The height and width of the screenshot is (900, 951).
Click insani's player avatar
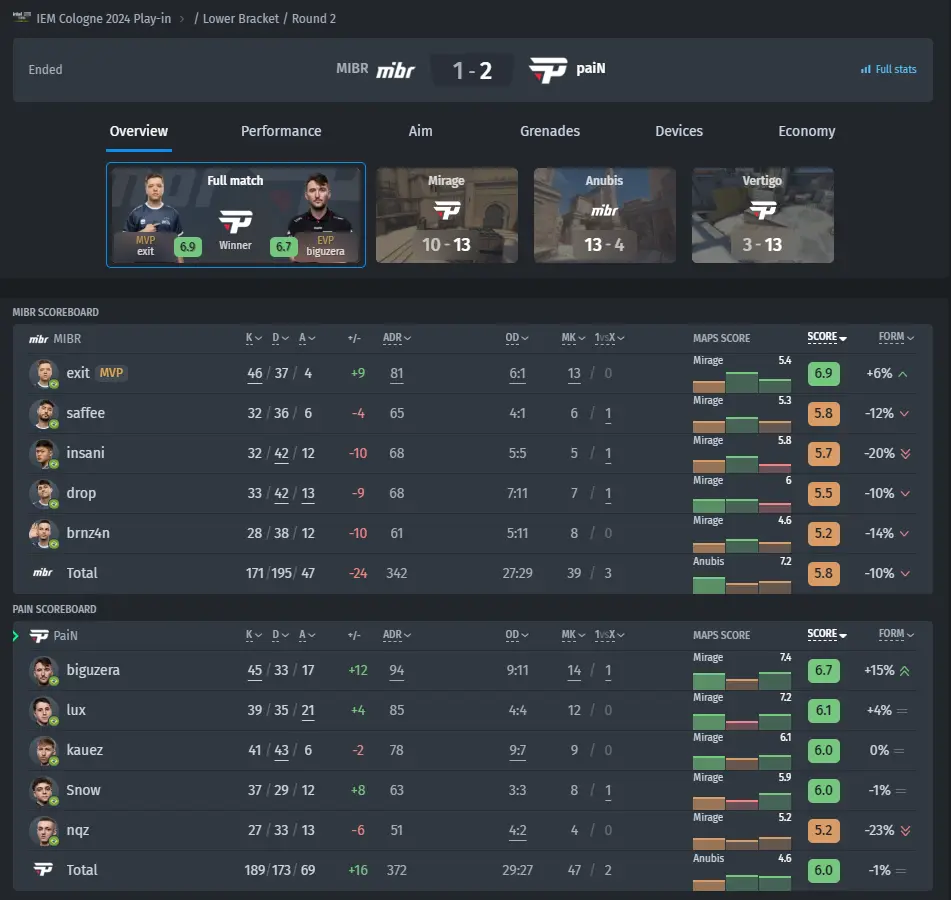(44, 453)
